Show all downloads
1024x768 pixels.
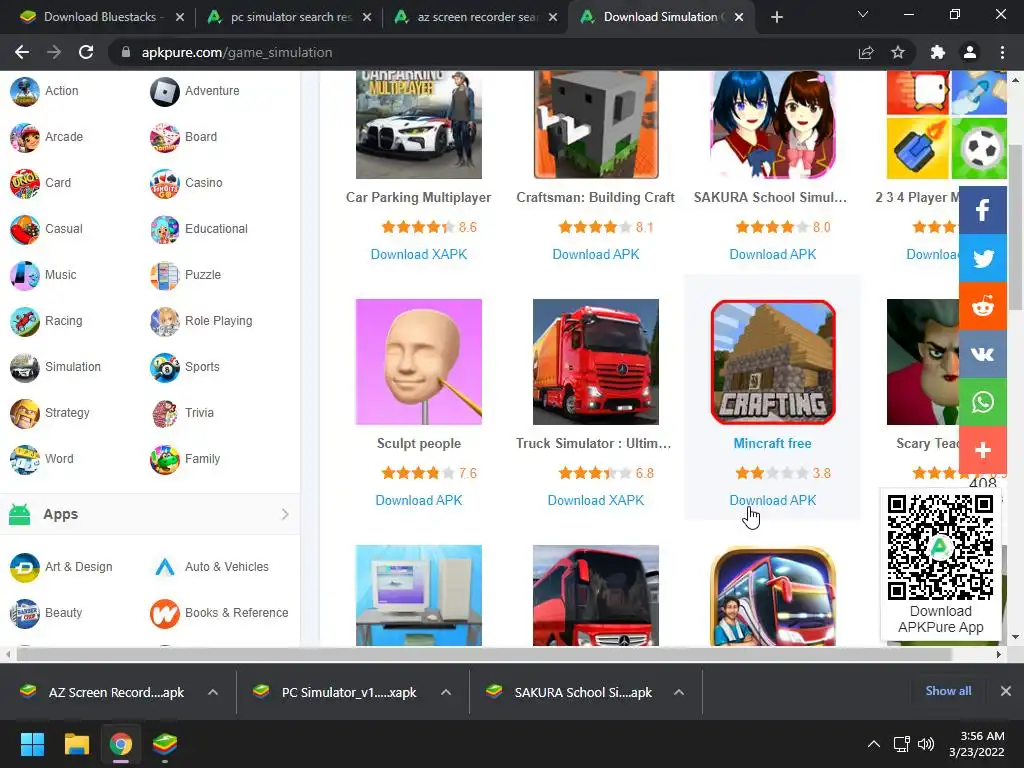(x=948, y=691)
